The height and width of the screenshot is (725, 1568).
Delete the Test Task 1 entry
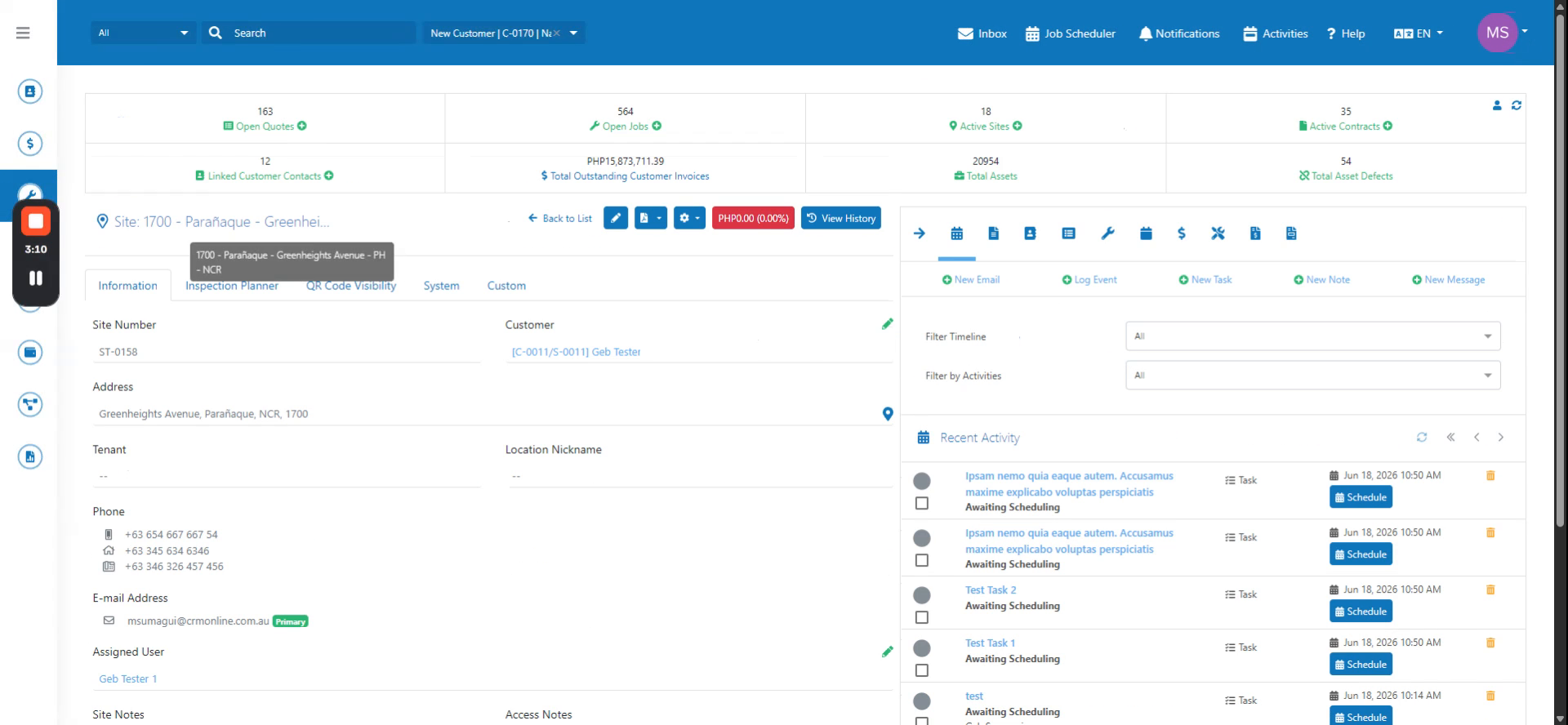1490,643
